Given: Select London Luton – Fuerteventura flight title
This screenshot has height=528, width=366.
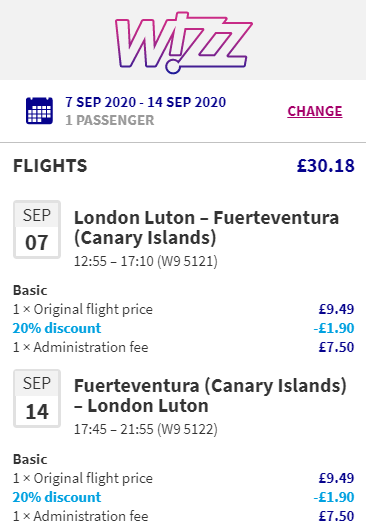Looking at the screenshot, I should coord(206,228).
